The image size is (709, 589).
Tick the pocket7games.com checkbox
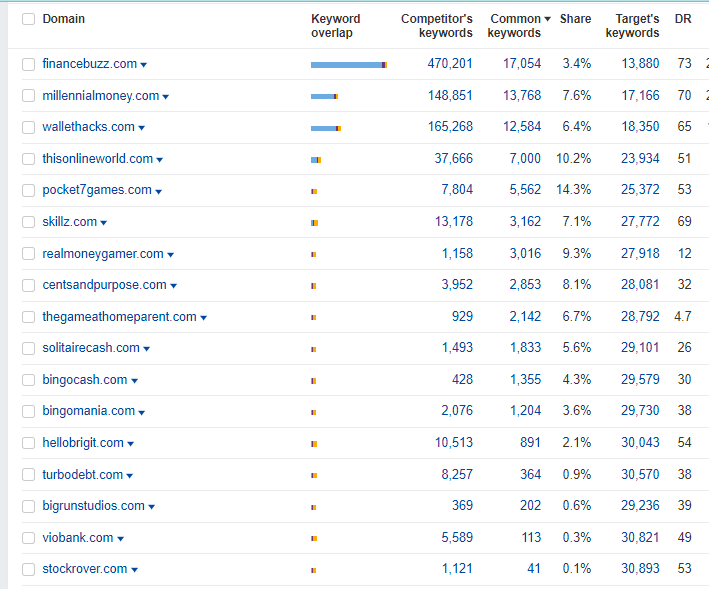click(28, 190)
